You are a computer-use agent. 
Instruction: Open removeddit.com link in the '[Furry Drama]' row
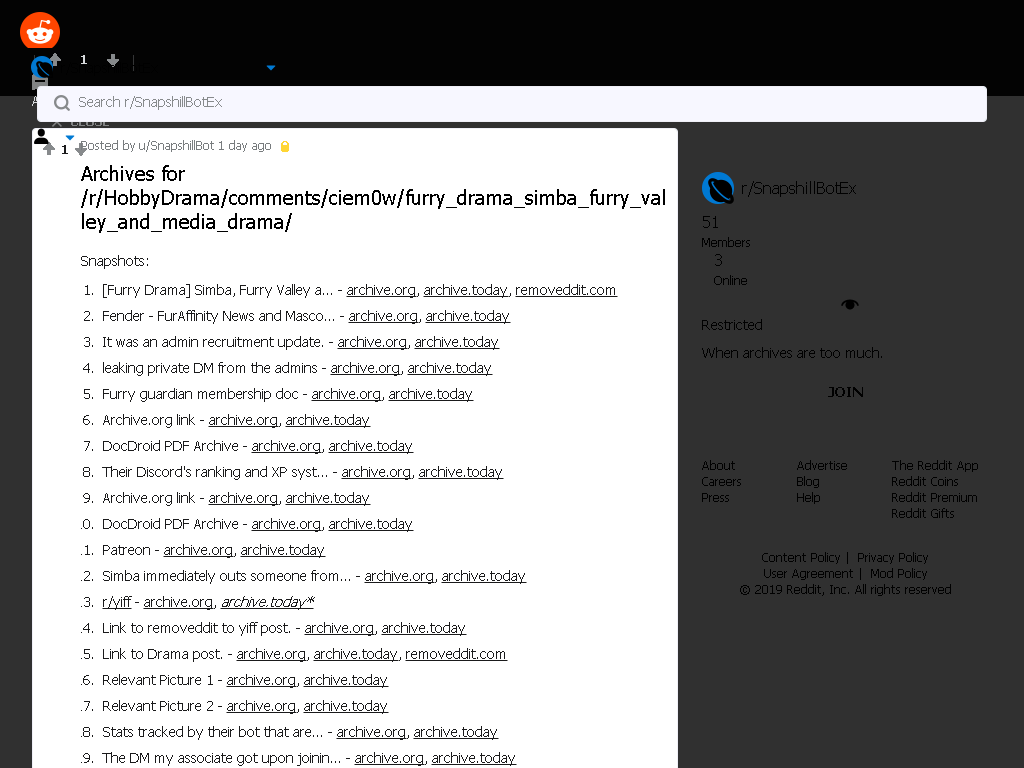pyautogui.click(x=566, y=290)
